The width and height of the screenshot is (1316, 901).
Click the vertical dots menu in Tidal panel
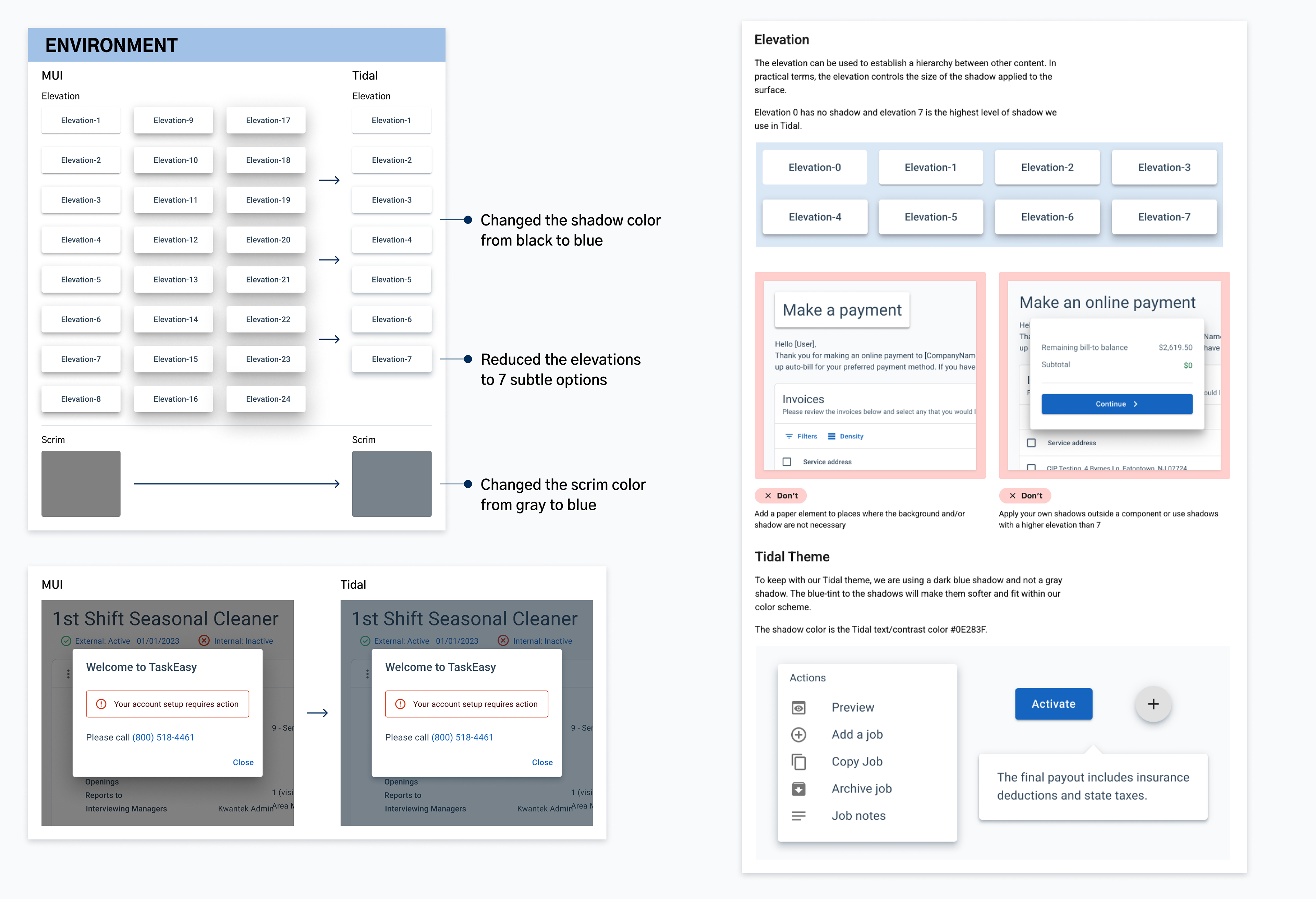click(x=367, y=674)
